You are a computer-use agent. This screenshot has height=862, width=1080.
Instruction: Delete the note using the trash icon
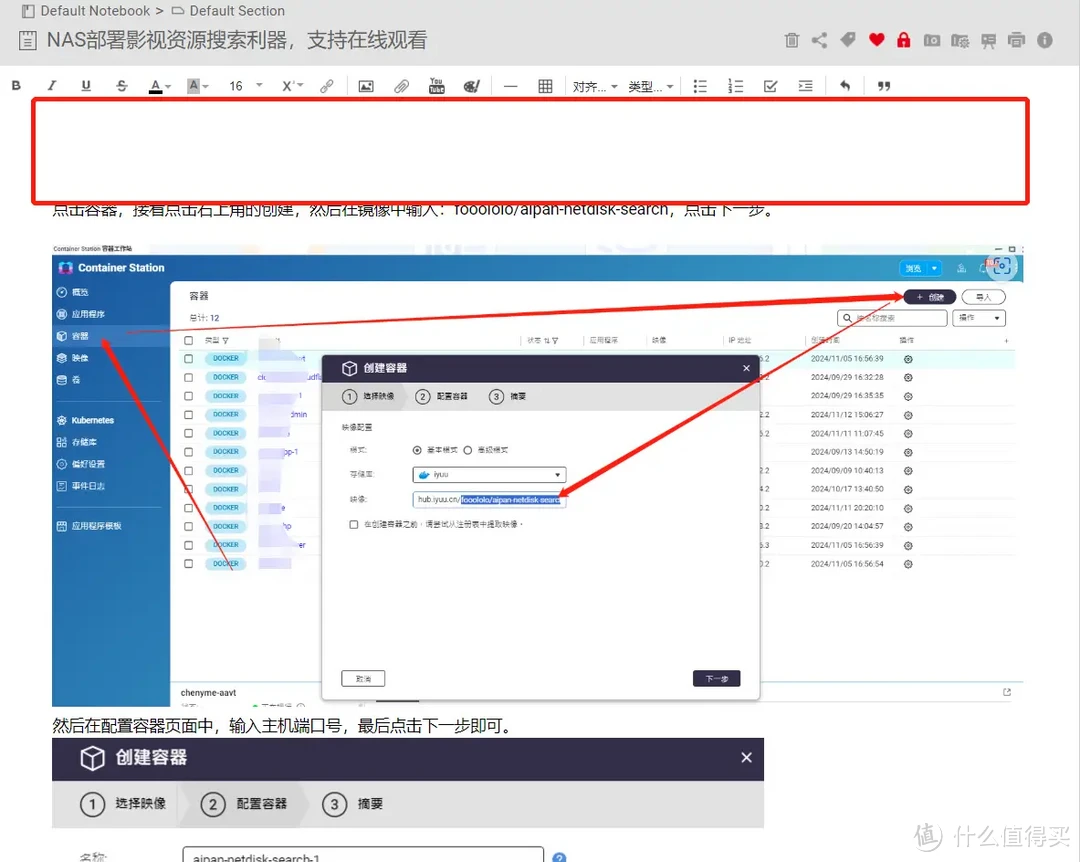pyautogui.click(x=791, y=39)
